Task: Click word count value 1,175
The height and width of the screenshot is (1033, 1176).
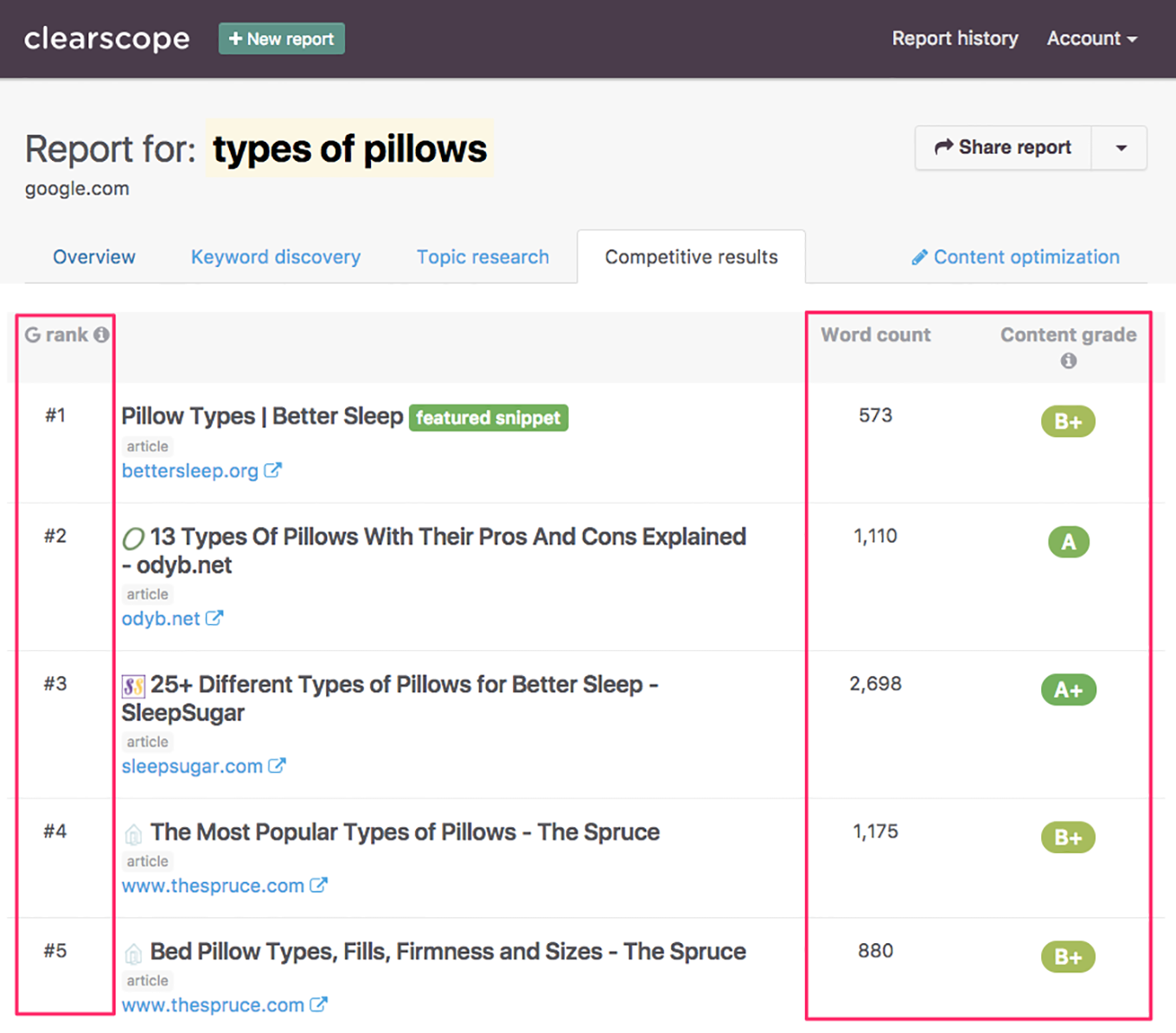Action: point(875,832)
